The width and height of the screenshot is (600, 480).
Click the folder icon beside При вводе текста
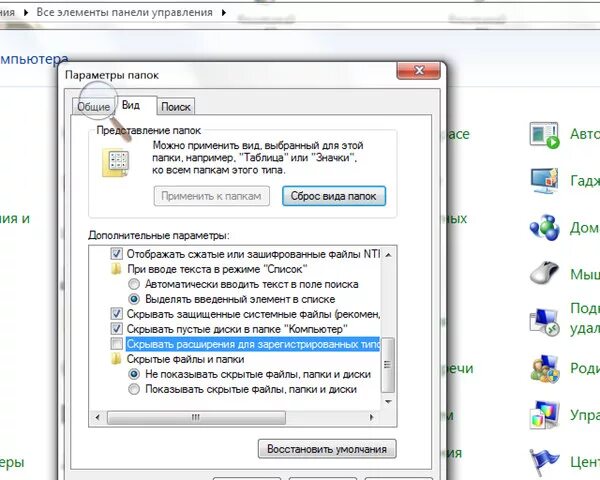116,269
